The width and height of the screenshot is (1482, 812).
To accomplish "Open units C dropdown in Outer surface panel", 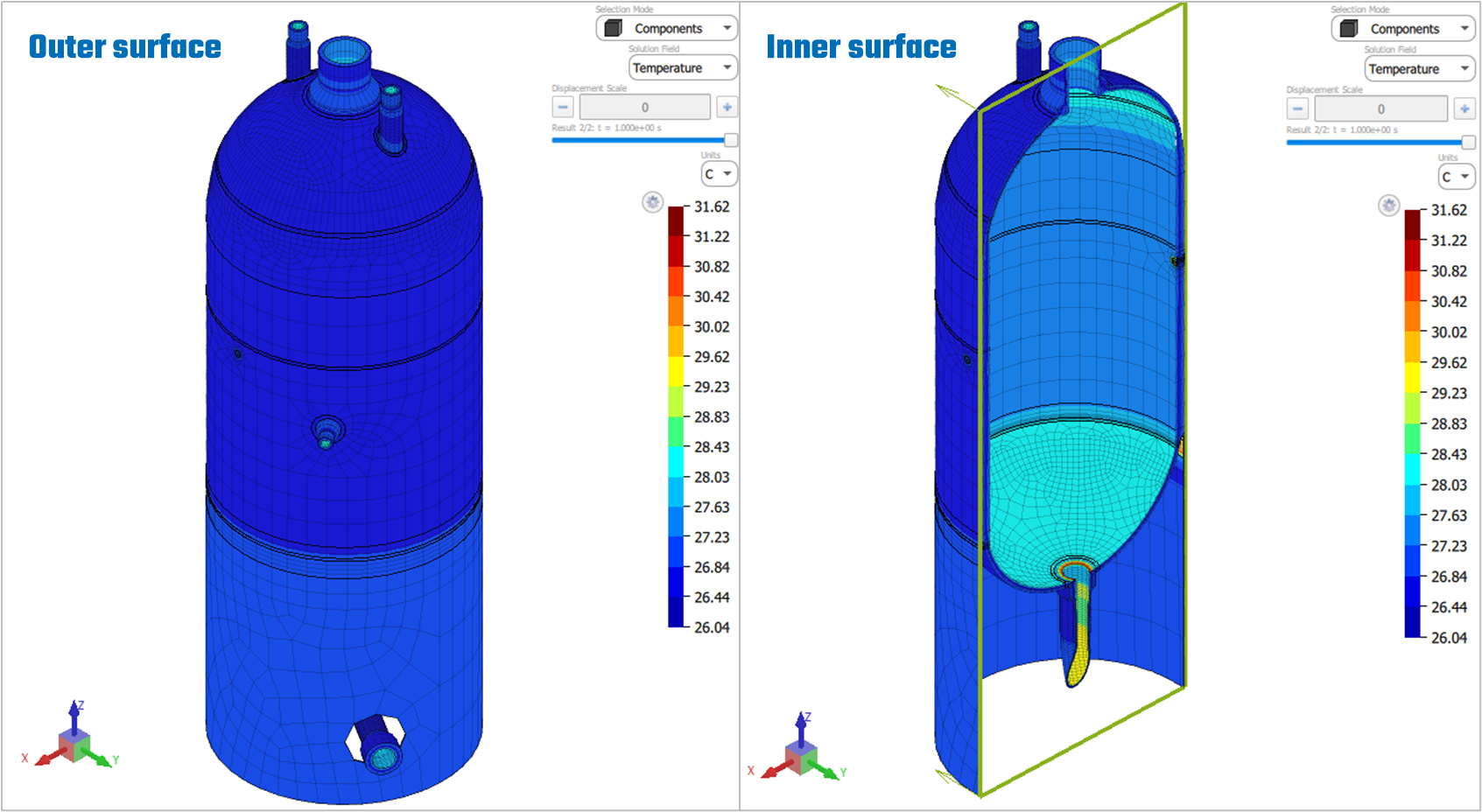I will (719, 173).
